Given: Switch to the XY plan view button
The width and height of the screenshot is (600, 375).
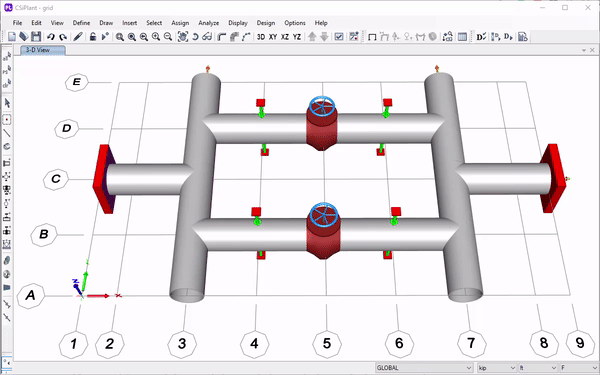Looking at the screenshot, I should [273, 37].
